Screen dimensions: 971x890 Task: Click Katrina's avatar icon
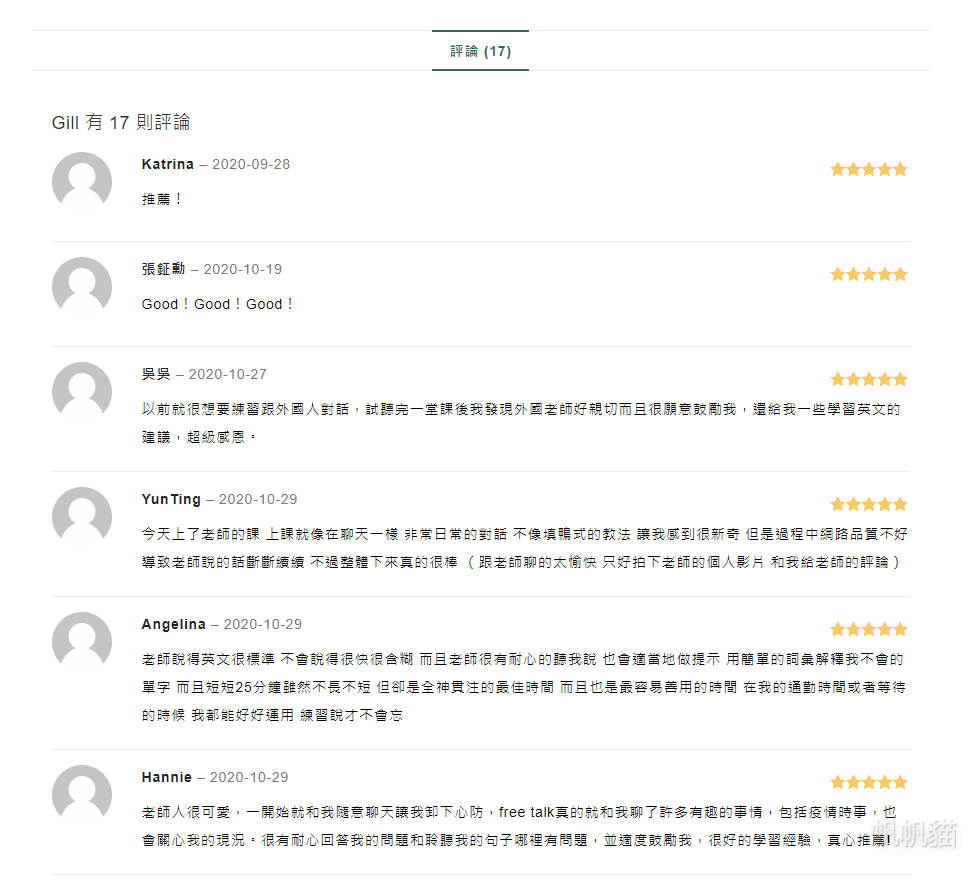point(82,182)
